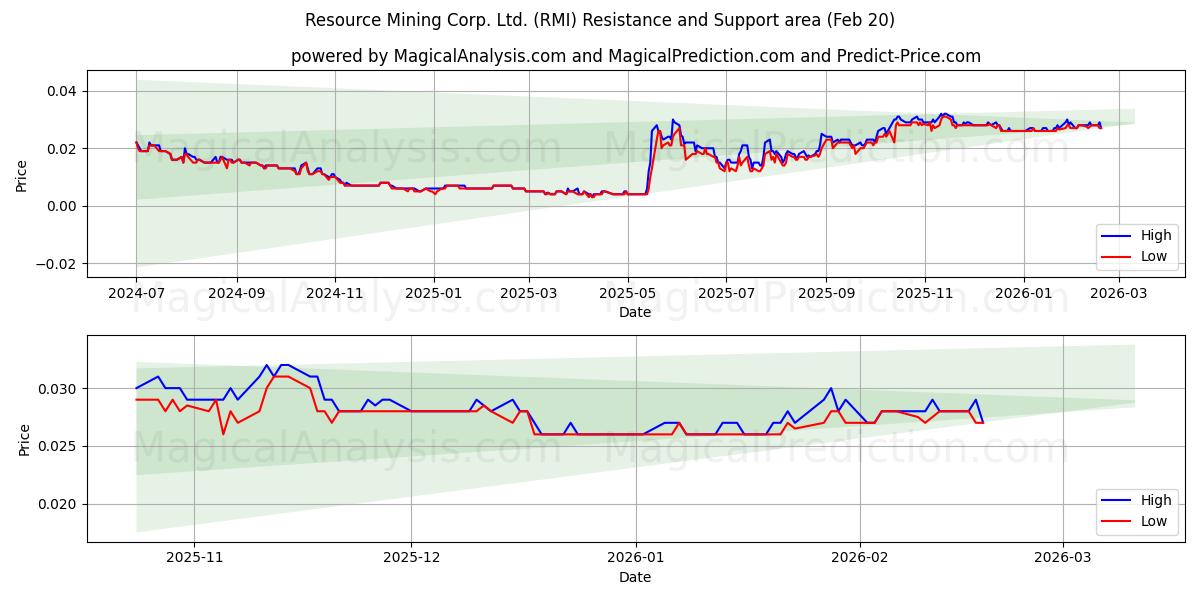Select the top chart 2026-03 tick label
This screenshot has width=1200, height=600.
click(1118, 294)
